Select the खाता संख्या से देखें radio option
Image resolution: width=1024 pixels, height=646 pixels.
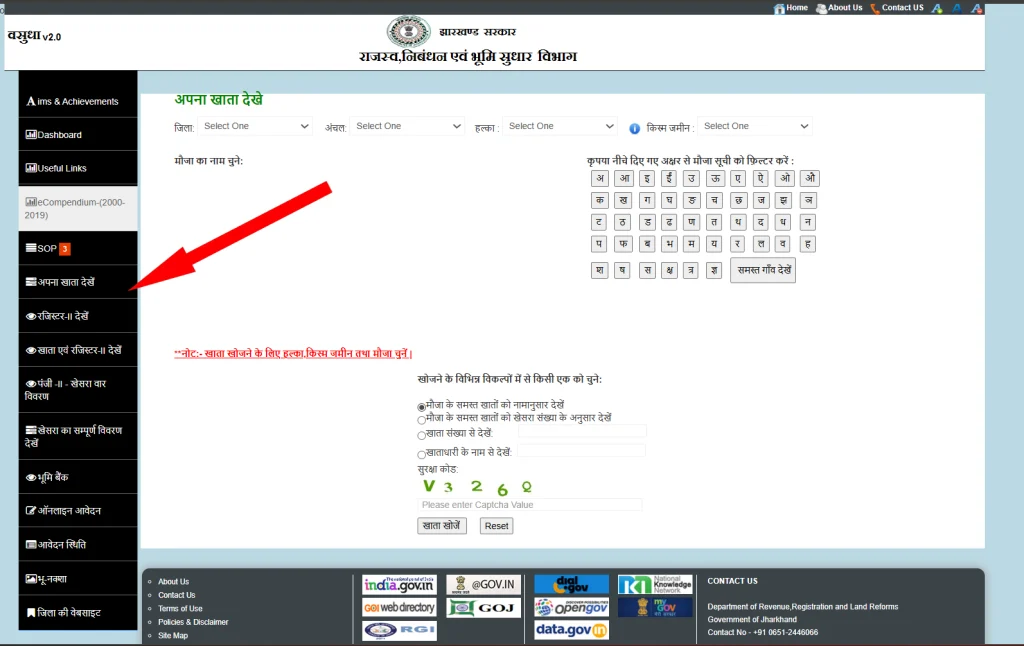pos(422,435)
